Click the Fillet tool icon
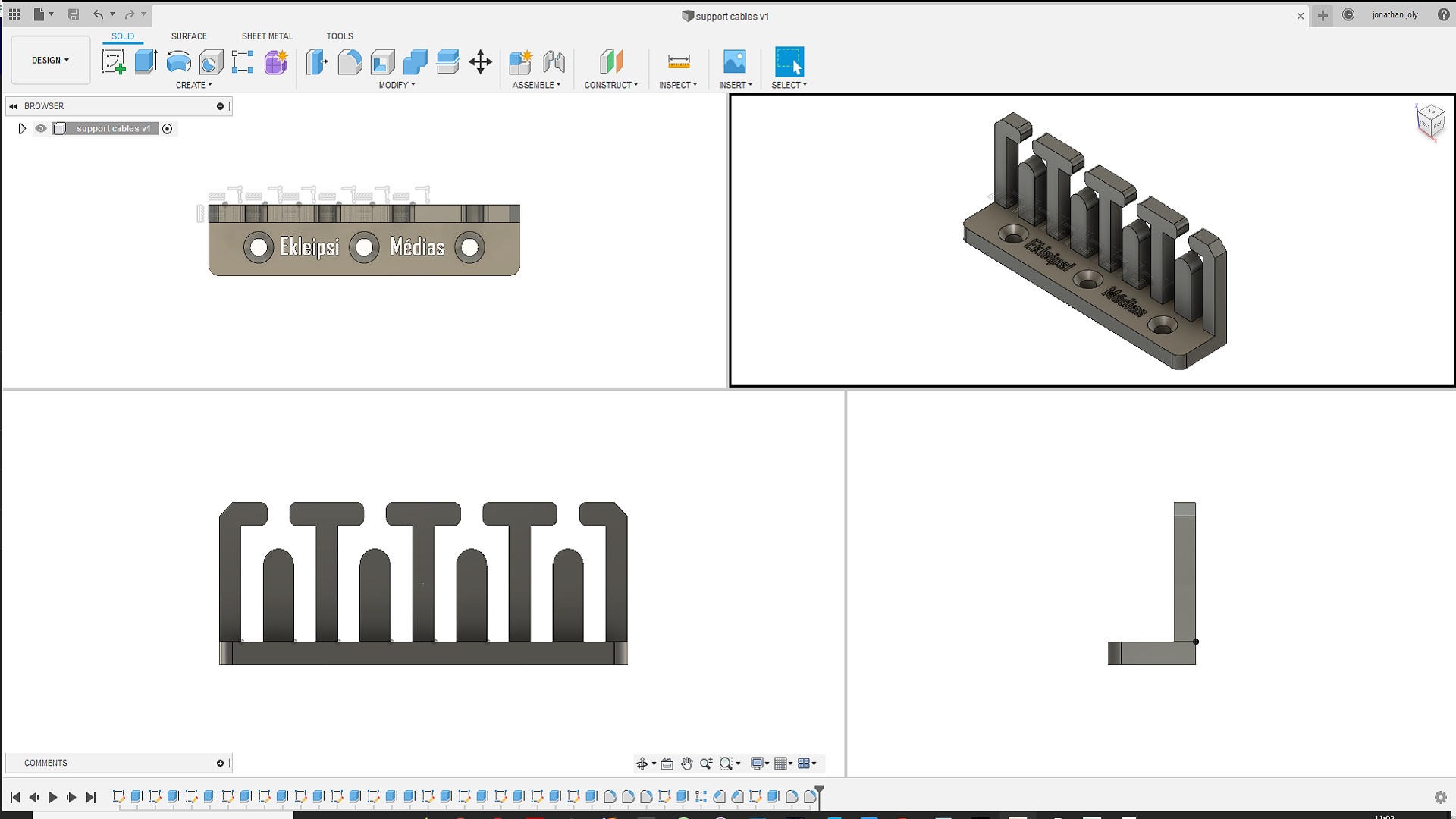Viewport: 1456px width, 819px height. pyautogui.click(x=350, y=61)
